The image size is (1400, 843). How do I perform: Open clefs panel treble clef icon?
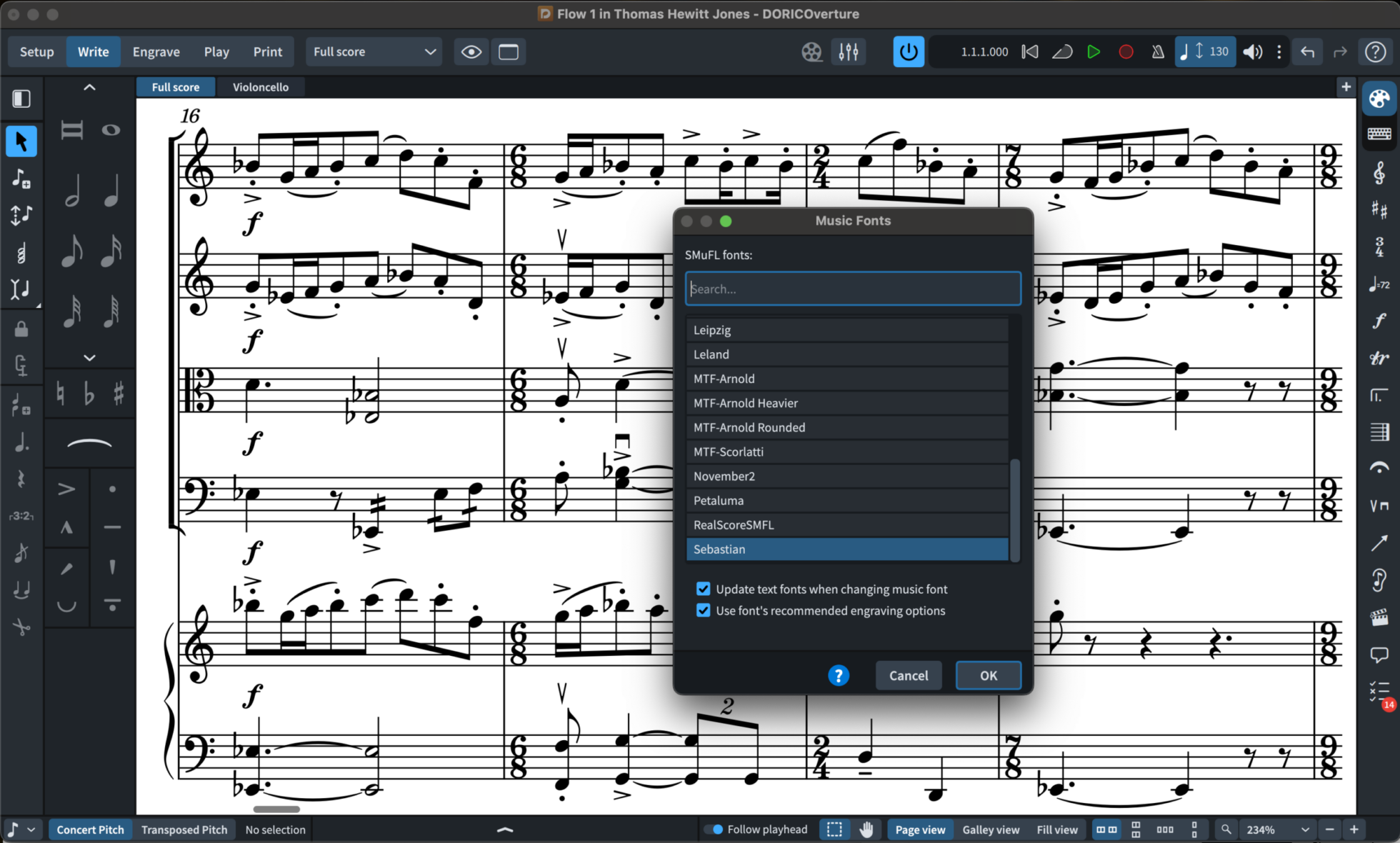click(1379, 172)
